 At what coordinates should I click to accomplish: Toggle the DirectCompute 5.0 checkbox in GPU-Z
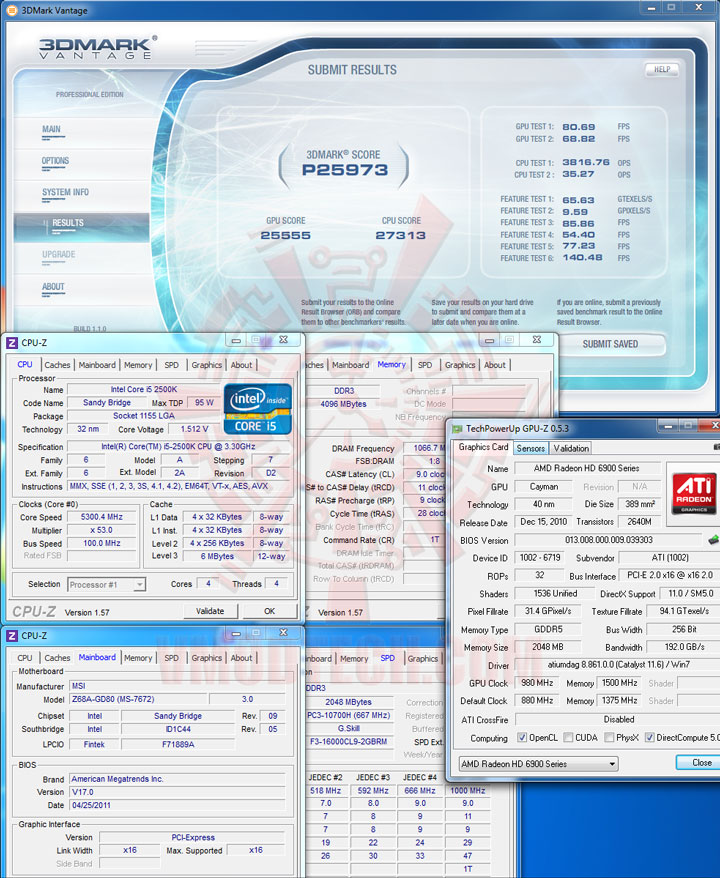(649, 737)
